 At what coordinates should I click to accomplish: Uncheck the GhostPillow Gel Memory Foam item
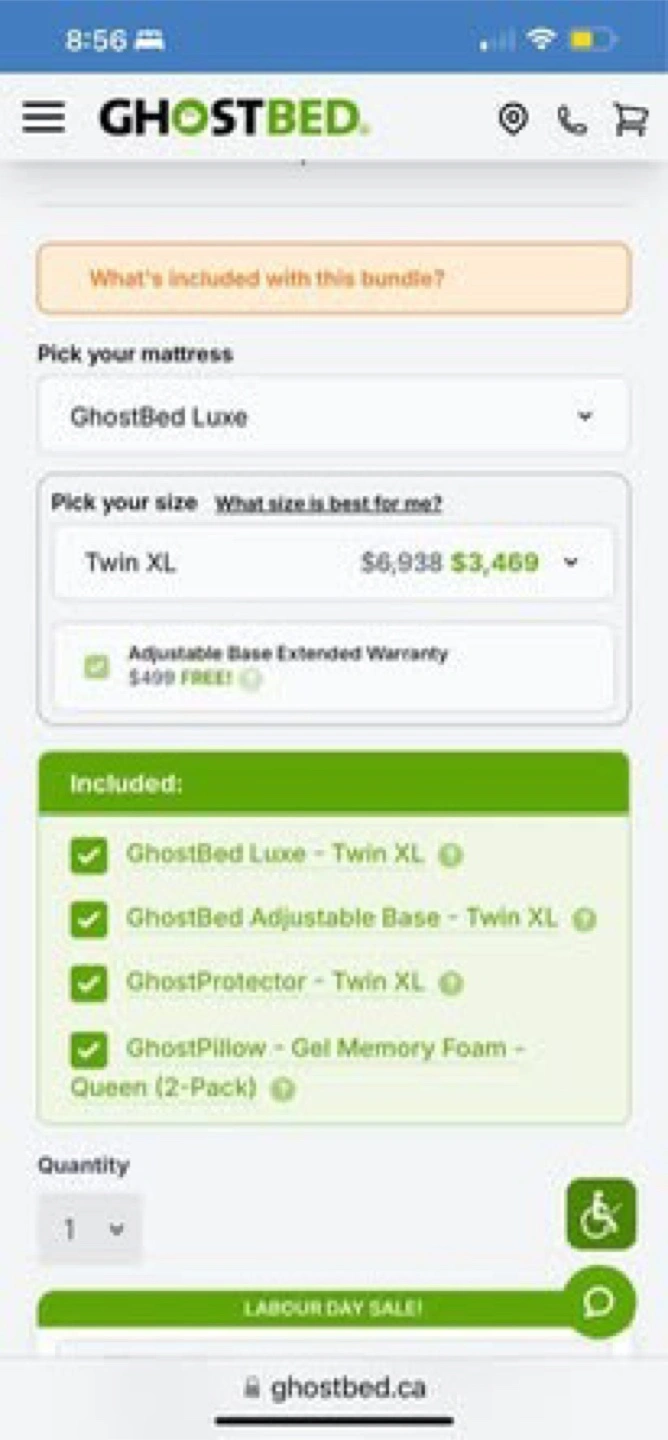point(89,1050)
